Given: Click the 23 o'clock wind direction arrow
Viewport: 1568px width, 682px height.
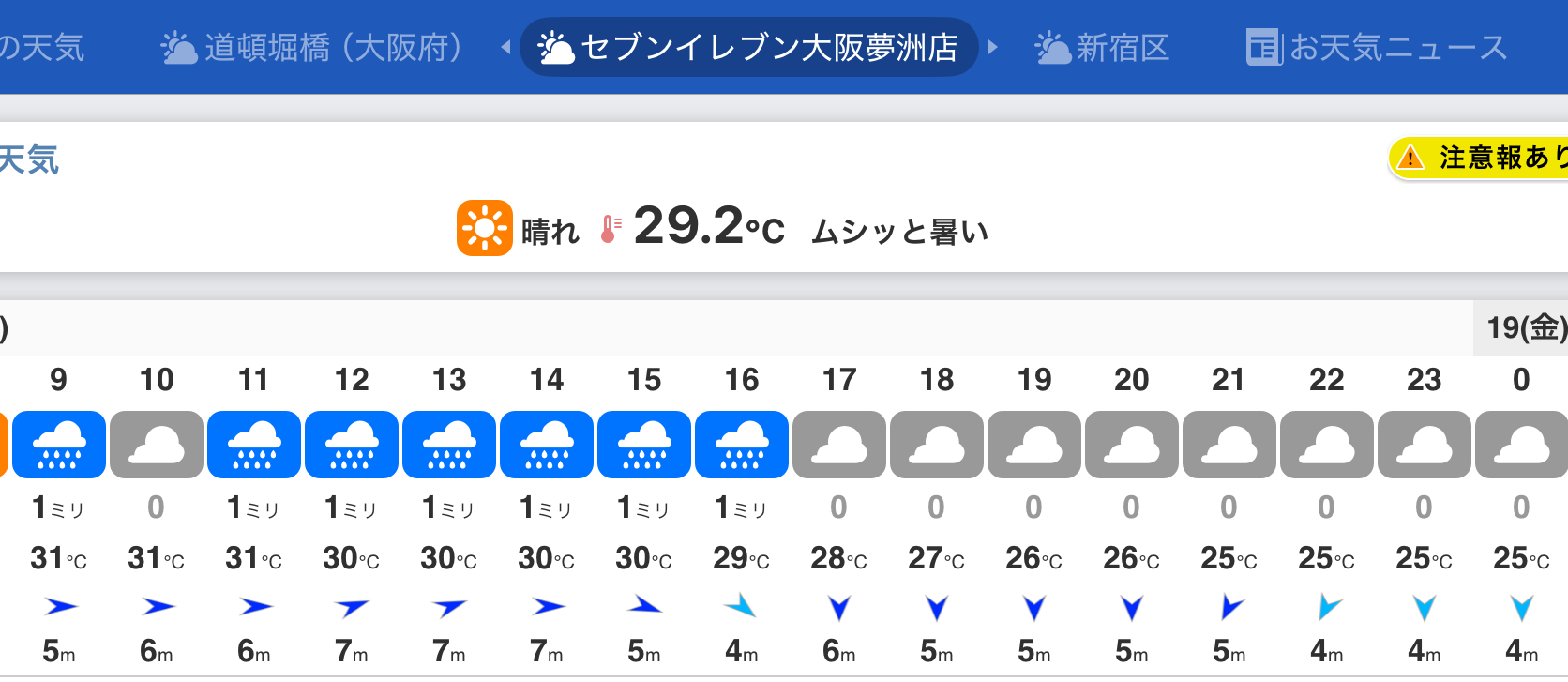Looking at the screenshot, I should pyautogui.click(x=1424, y=608).
